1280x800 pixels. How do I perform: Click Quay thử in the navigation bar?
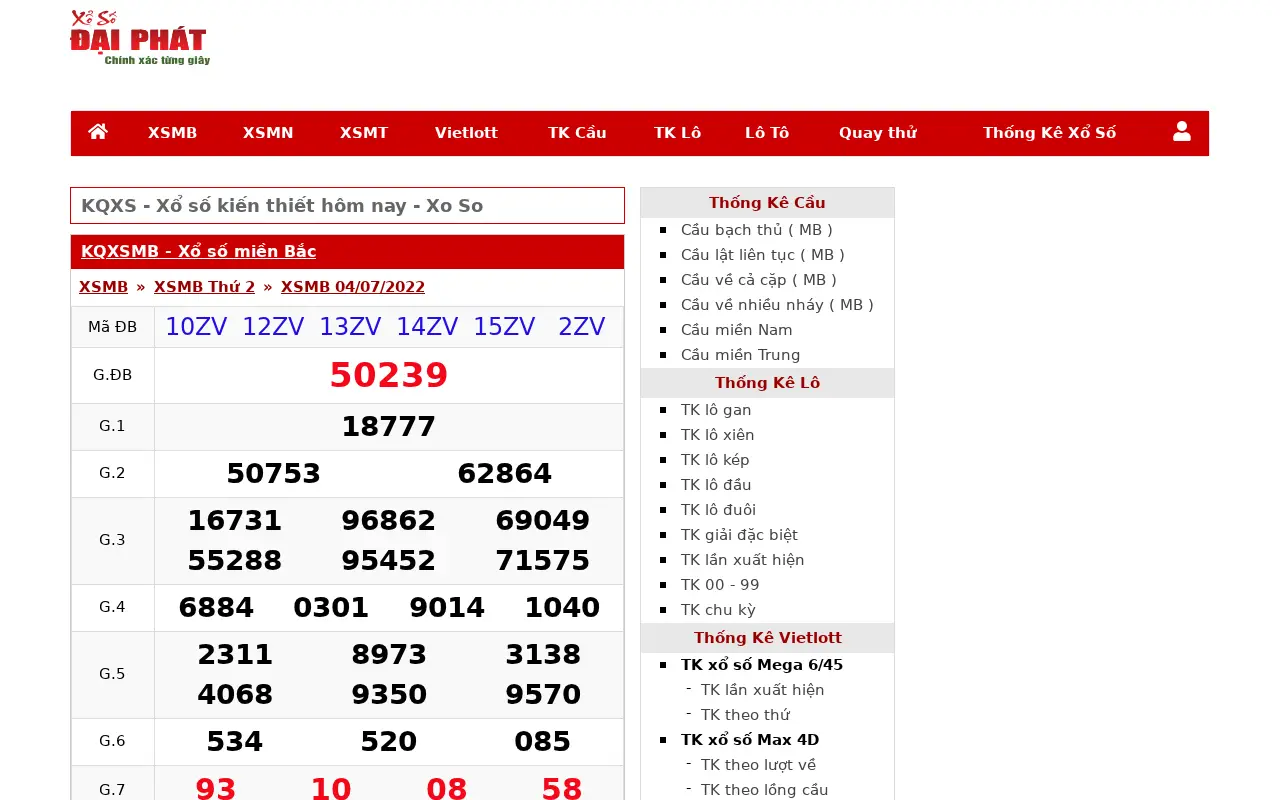(878, 133)
